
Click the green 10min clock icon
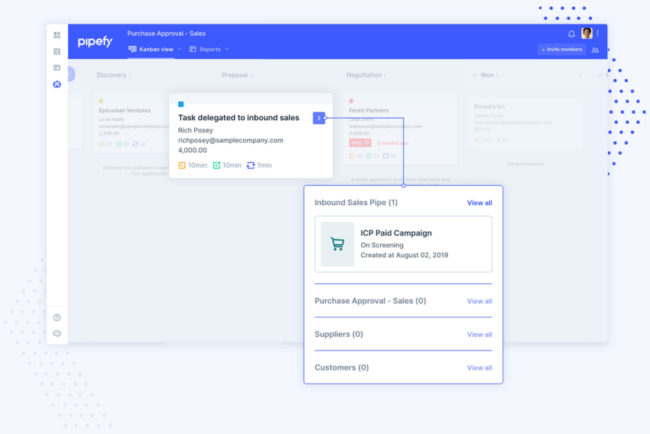click(216, 165)
